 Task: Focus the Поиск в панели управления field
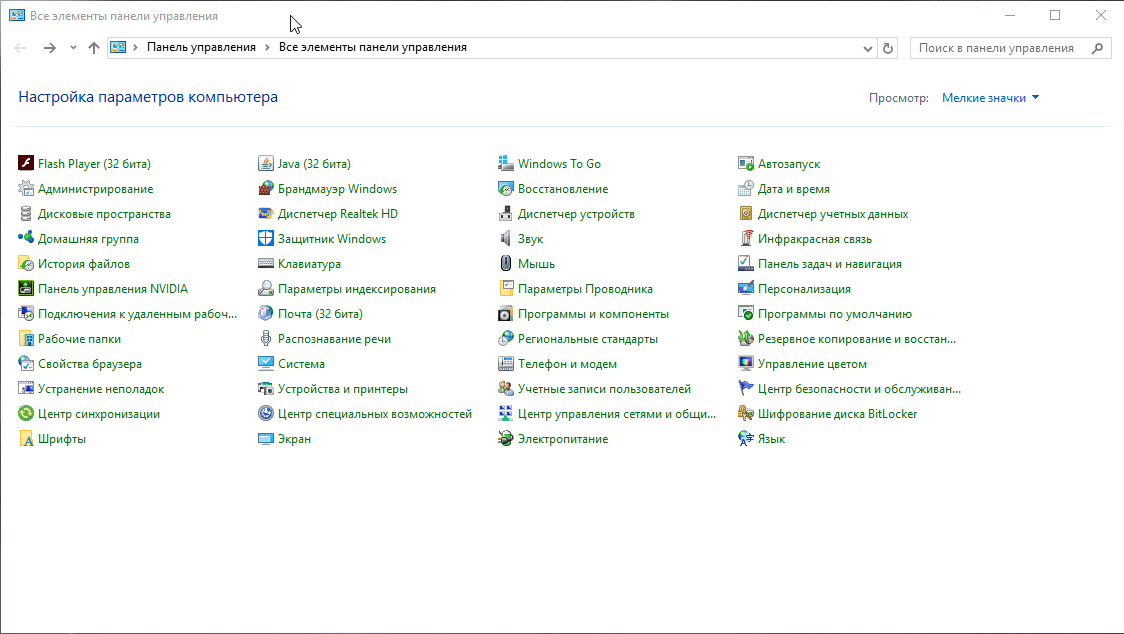[1011, 48]
